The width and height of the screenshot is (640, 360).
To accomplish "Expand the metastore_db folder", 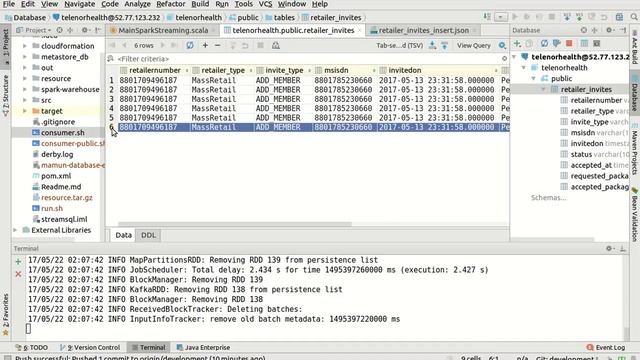I will (25, 57).
